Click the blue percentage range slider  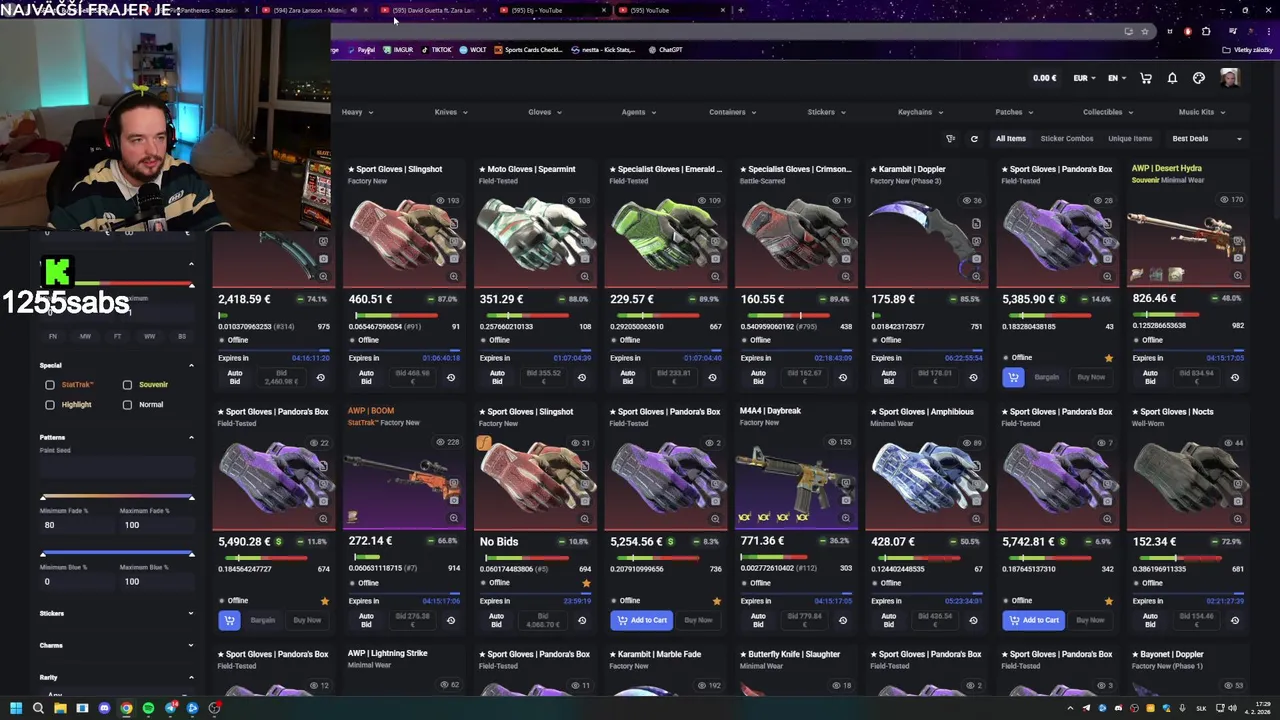point(117,554)
